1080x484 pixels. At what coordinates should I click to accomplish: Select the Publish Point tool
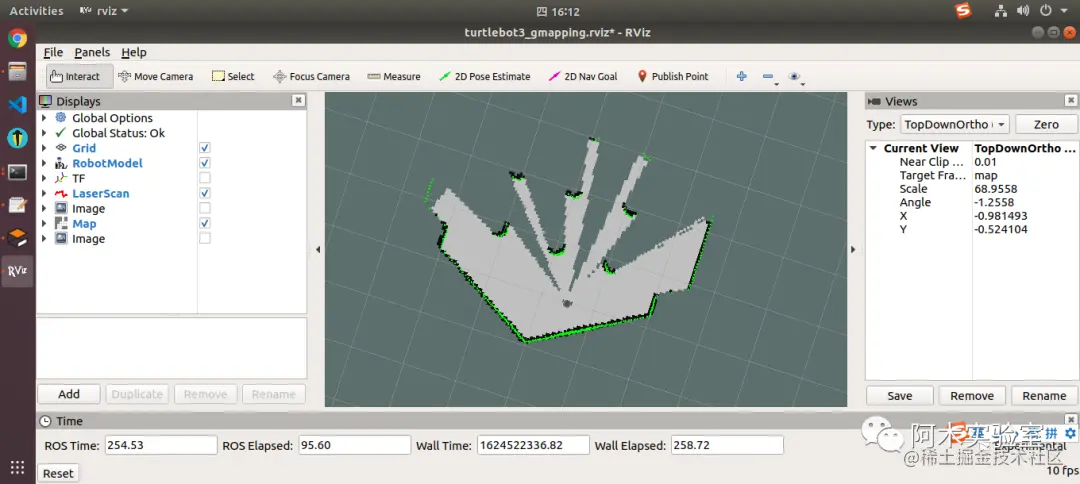(672, 76)
